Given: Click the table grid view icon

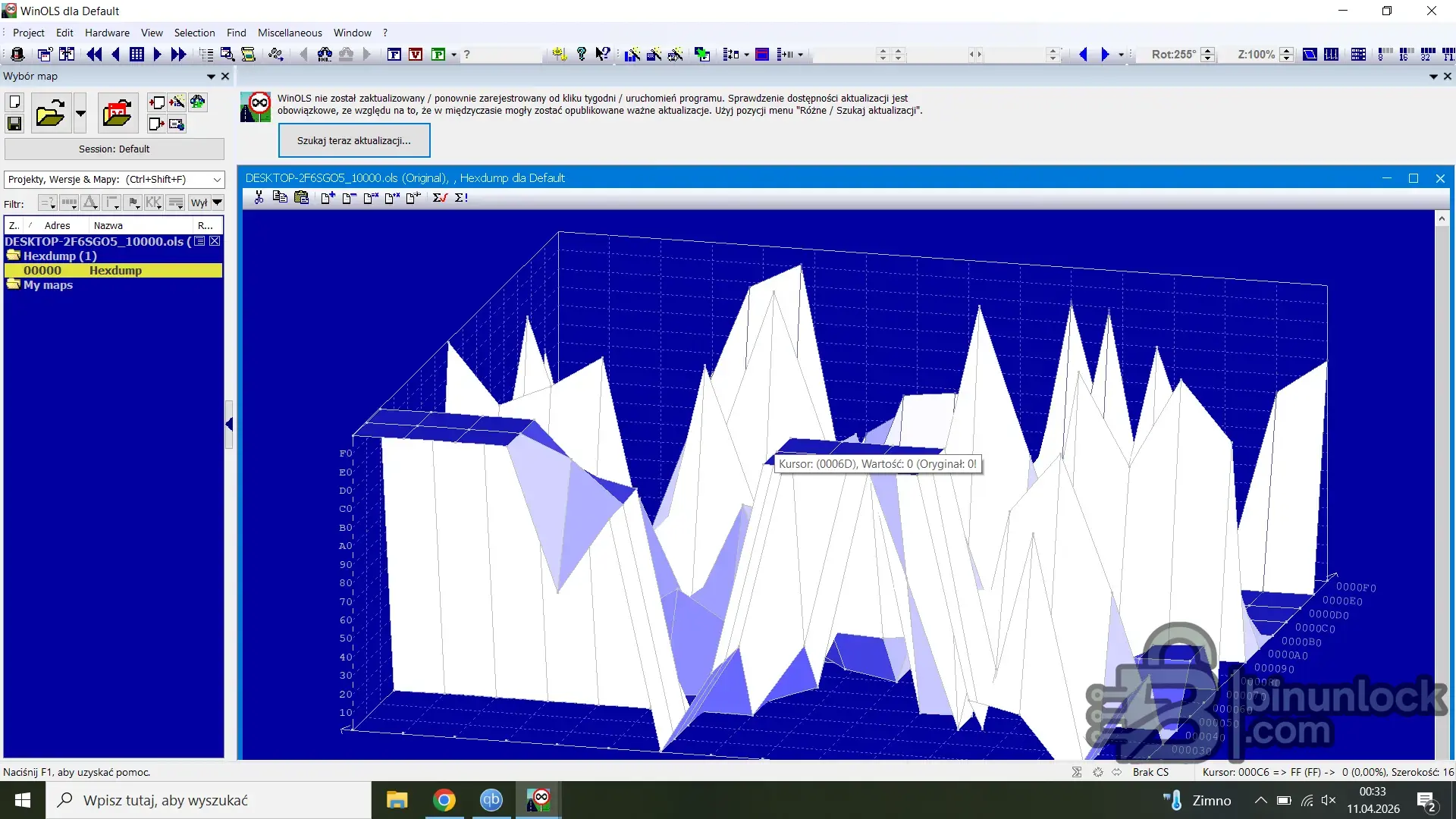Looking at the screenshot, I should point(136,54).
